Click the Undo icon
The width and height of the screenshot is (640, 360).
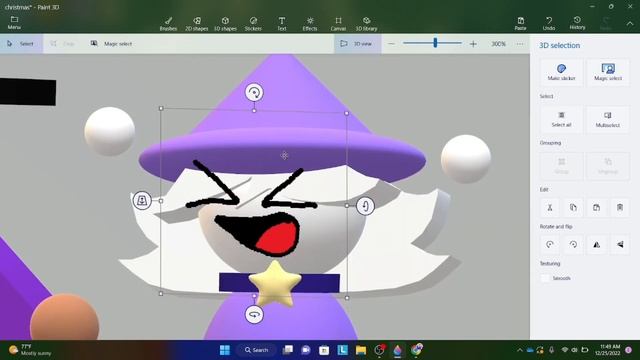coord(549,23)
